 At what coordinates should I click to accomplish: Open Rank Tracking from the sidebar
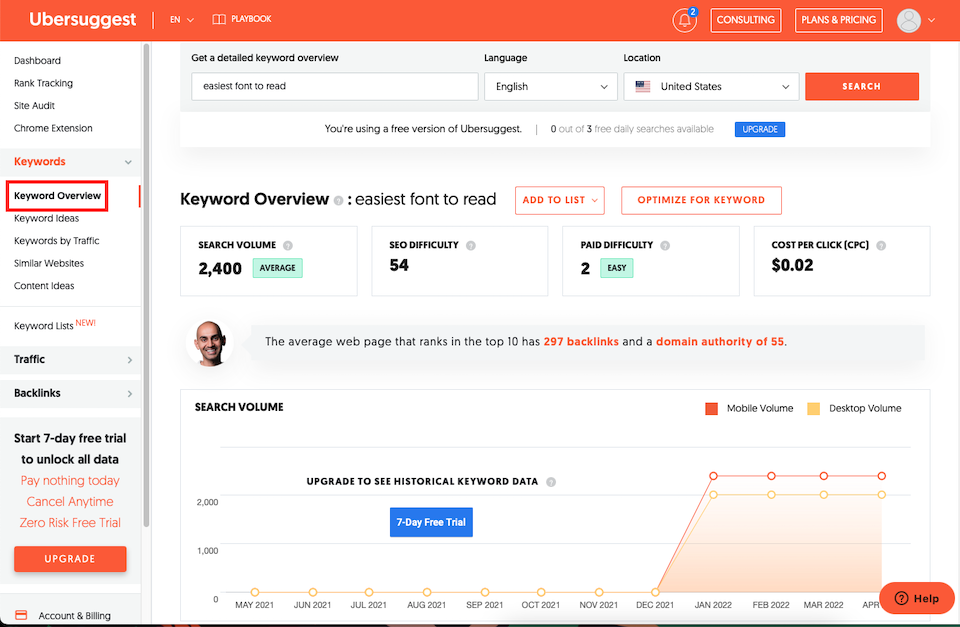43,83
